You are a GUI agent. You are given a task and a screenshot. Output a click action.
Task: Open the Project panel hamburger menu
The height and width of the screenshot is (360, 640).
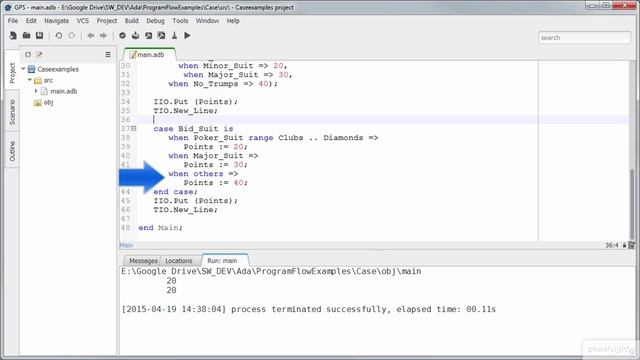[108, 54]
